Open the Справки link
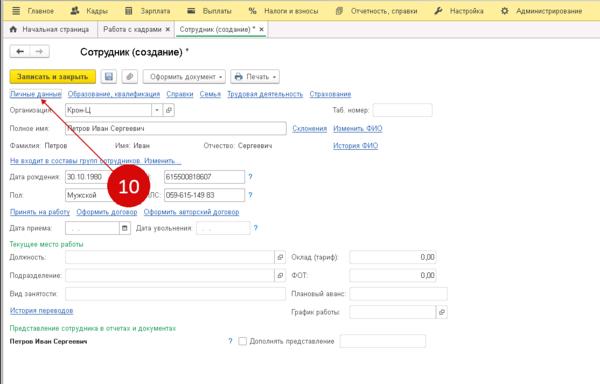The height and width of the screenshot is (384, 600). pos(180,94)
